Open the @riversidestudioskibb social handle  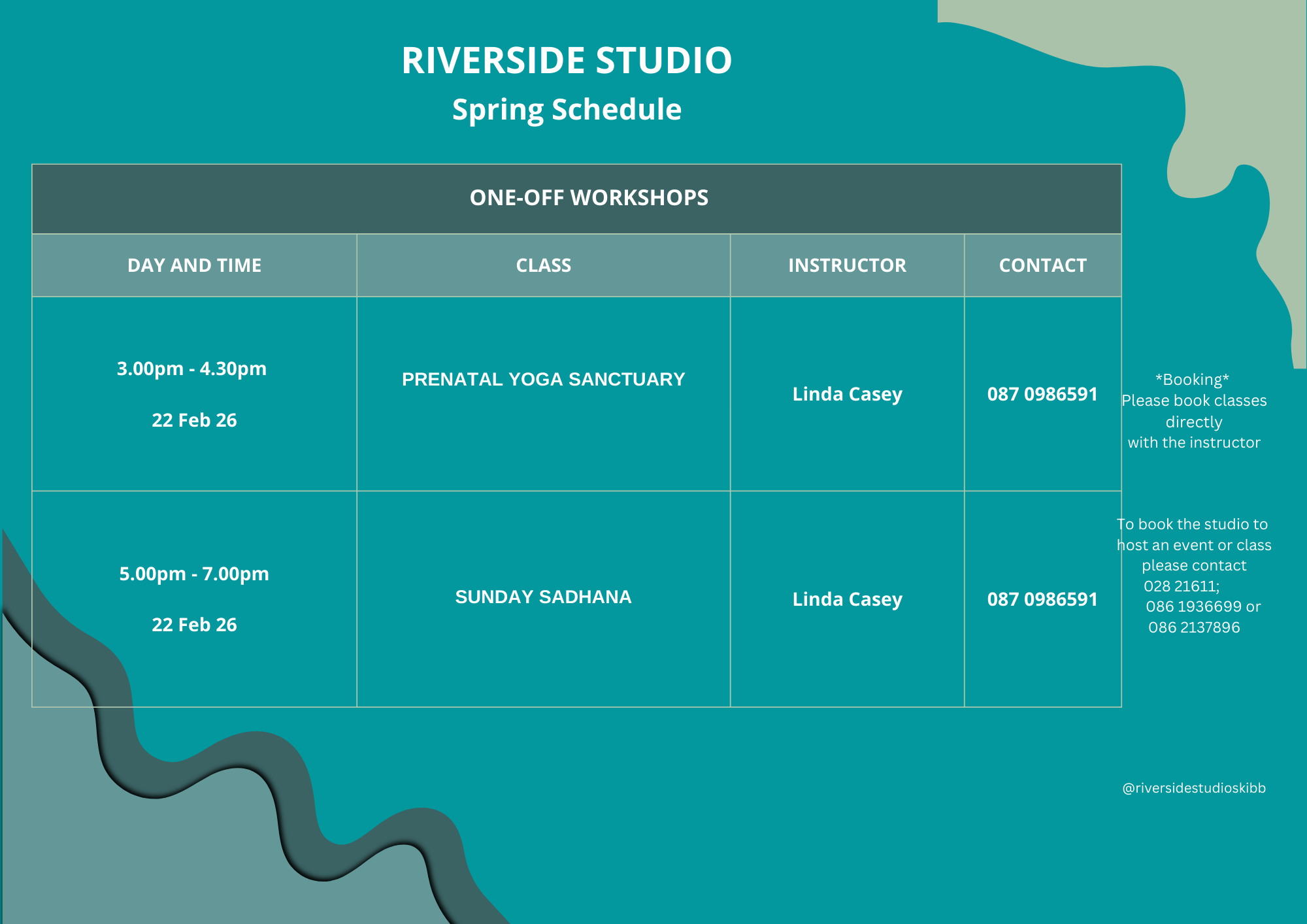1194,788
